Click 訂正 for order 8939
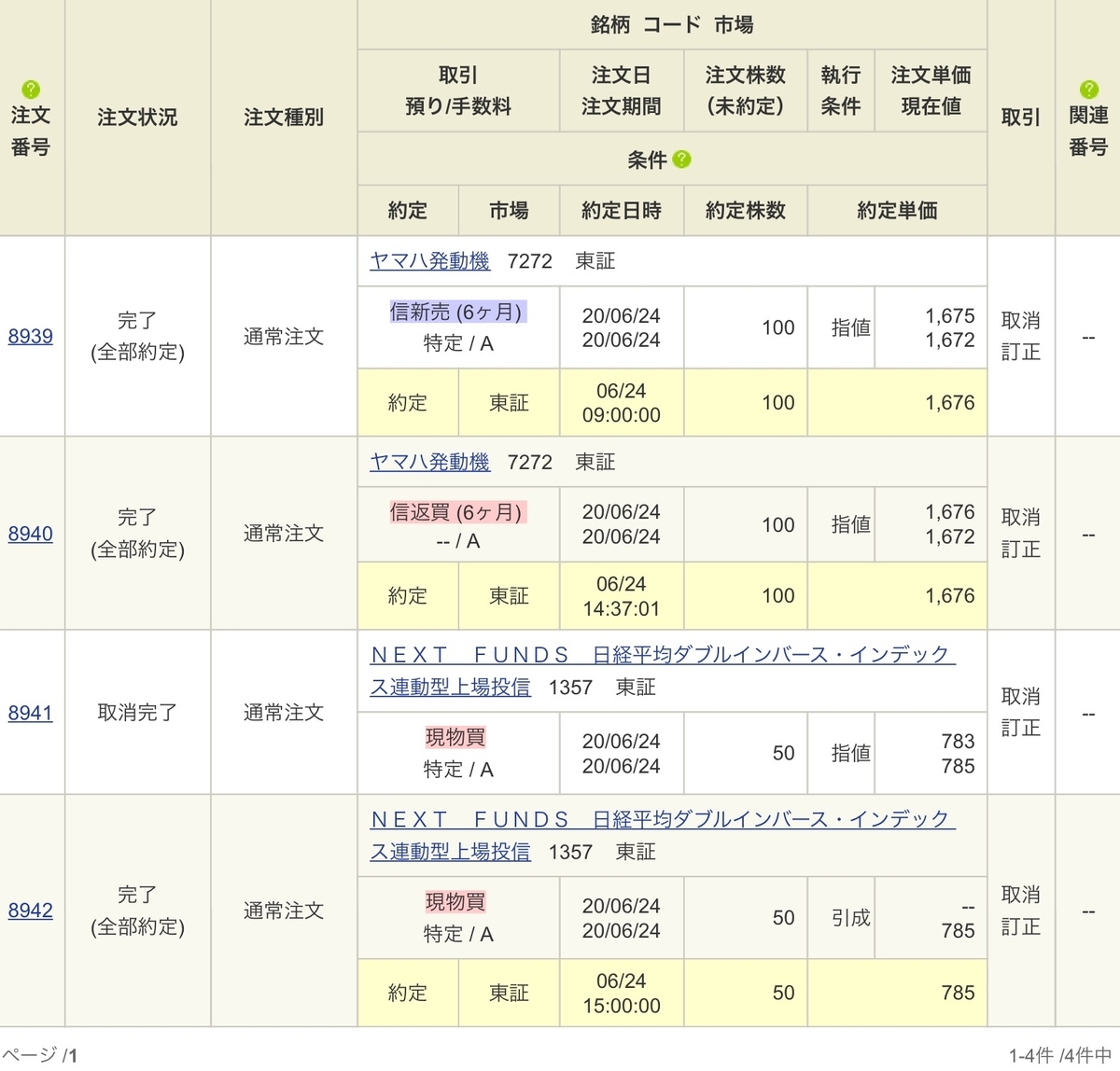 pos(1020,352)
